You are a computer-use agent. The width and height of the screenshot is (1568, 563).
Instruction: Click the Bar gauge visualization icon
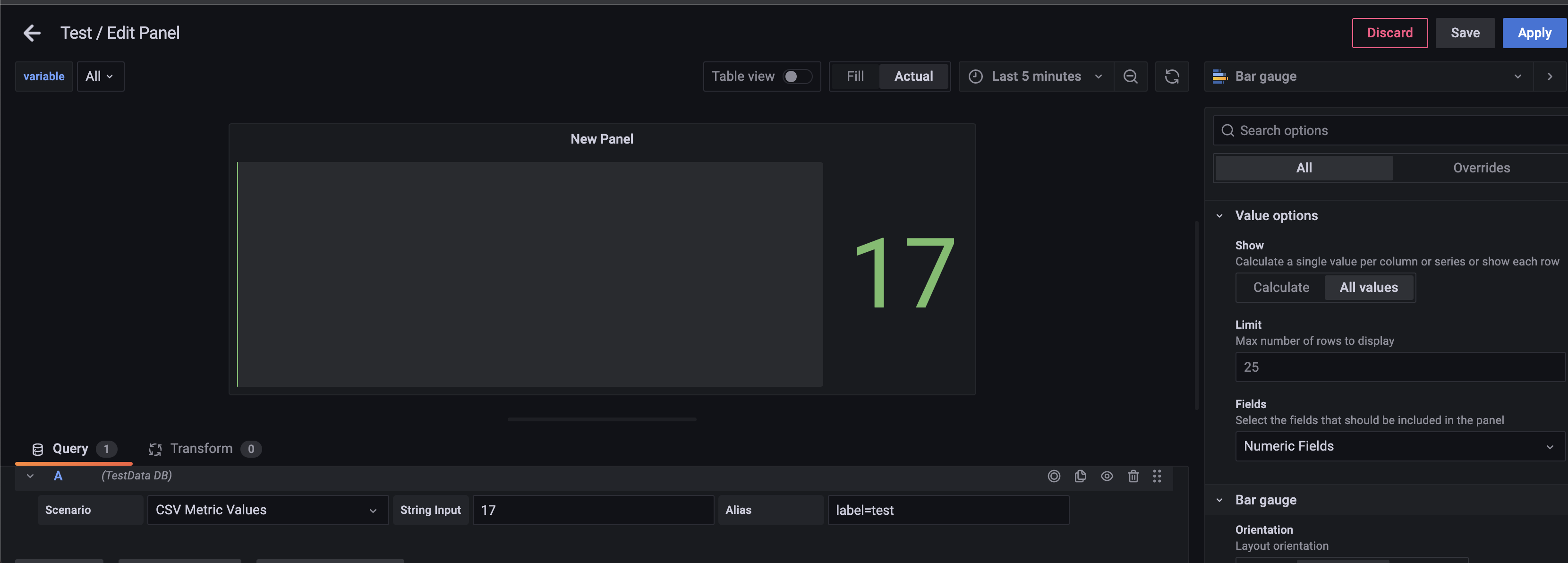1219,76
